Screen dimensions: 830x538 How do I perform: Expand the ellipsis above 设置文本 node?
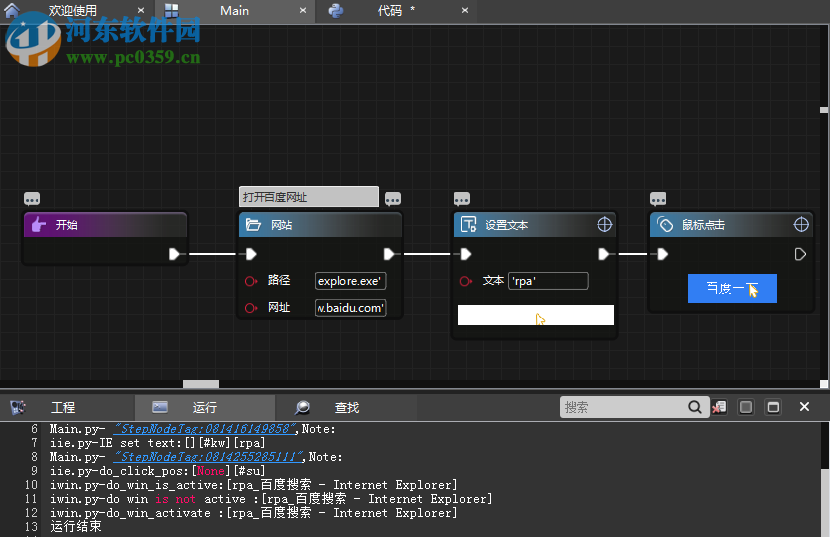(x=461, y=199)
